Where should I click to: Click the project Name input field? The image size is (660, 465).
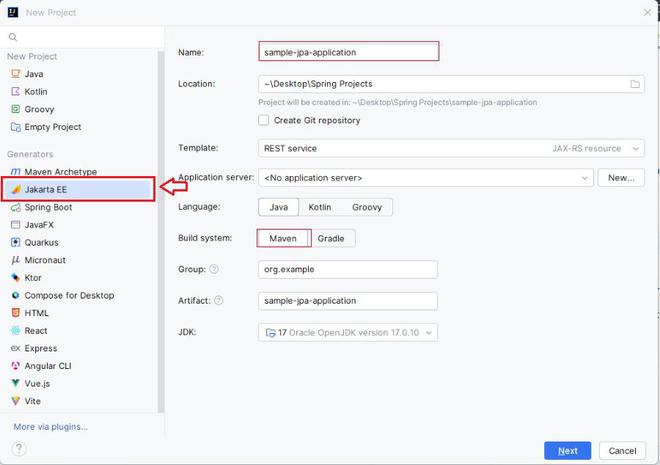[348, 52]
